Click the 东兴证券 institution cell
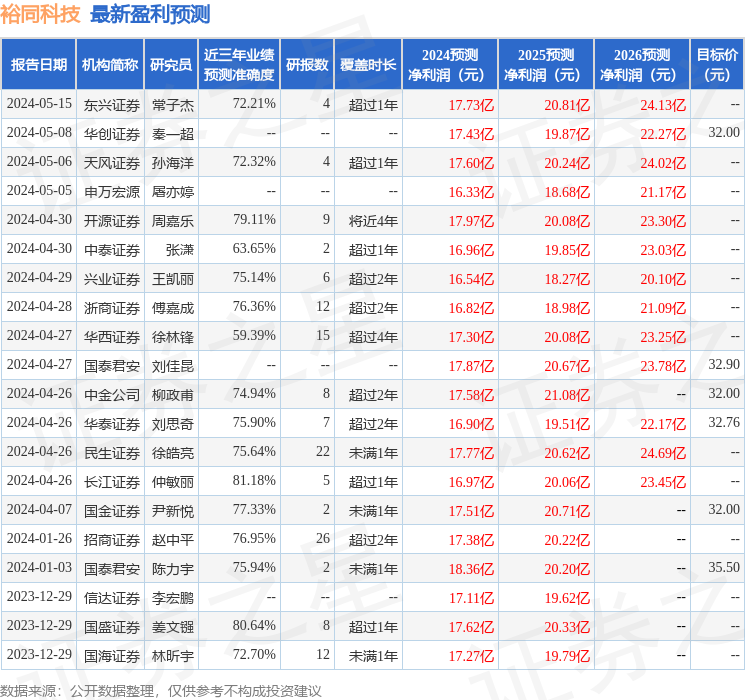This screenshot has height=700, width=745. (x=112, y=105)
